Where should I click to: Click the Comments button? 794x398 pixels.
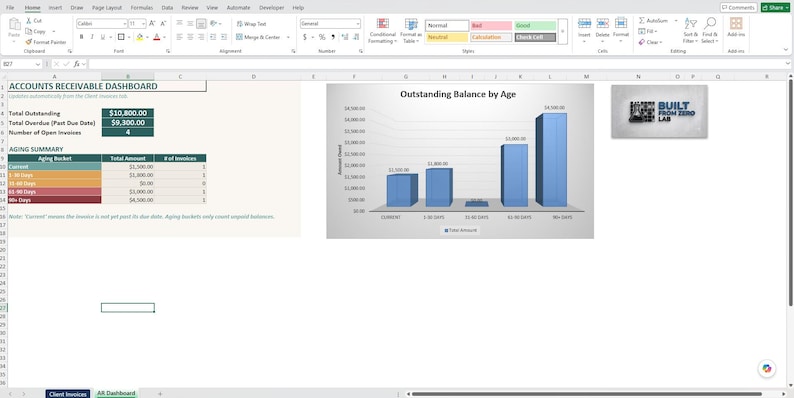738,8
